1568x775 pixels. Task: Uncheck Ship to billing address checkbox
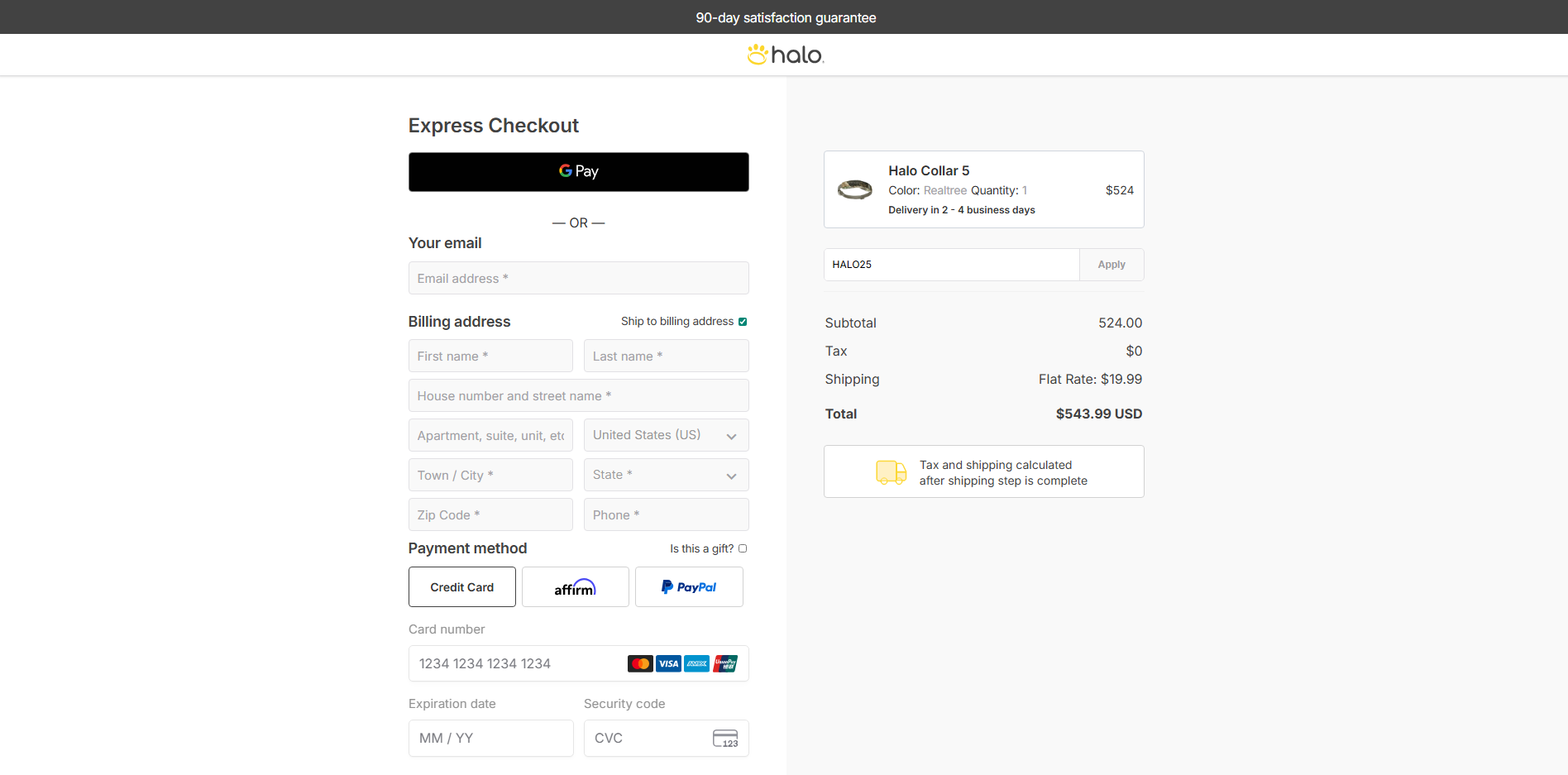(x=743, y=322)
